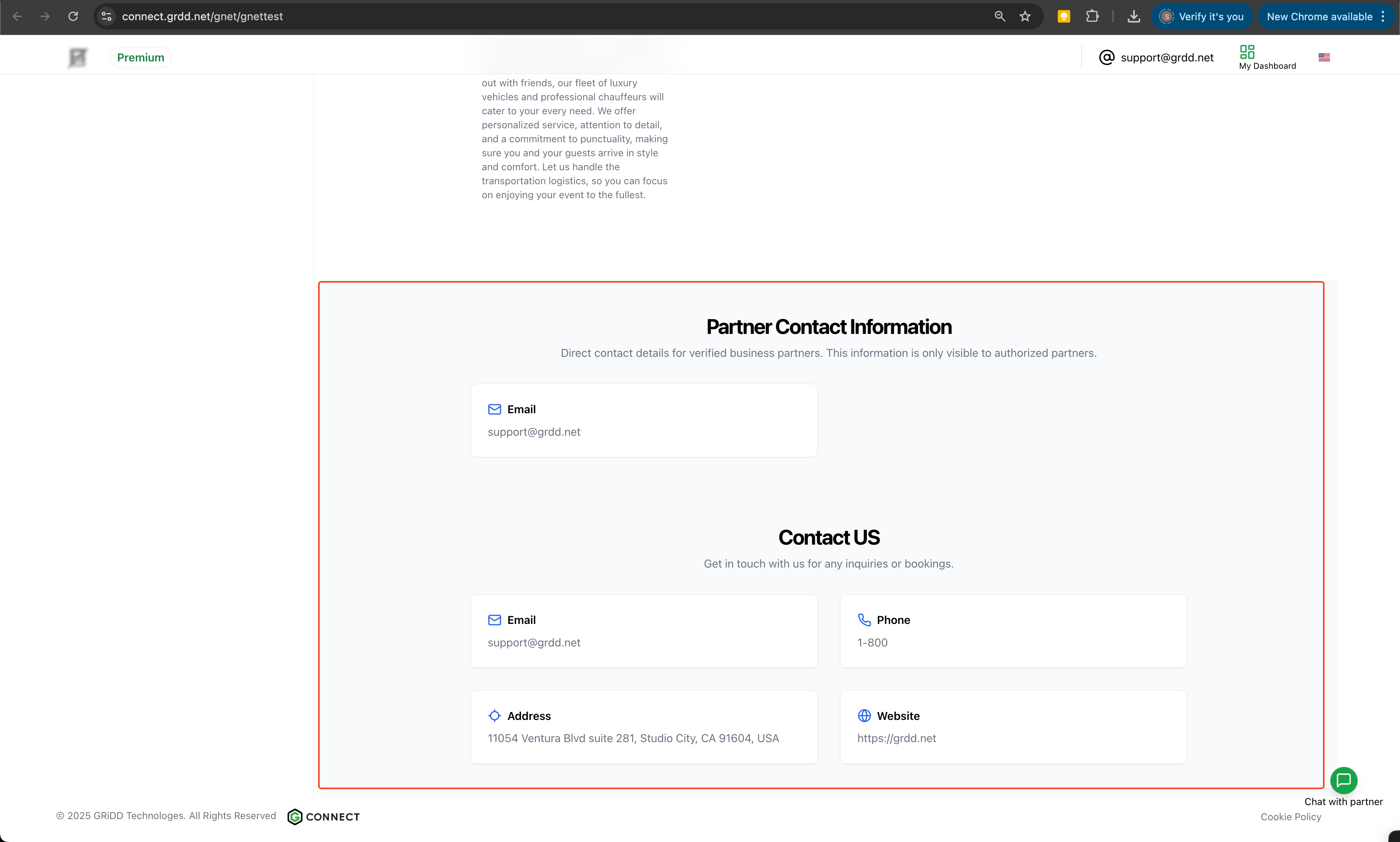The image size is (1400, 842).
Task: Click the Partner Contact email address
Action: coord(534,432)
